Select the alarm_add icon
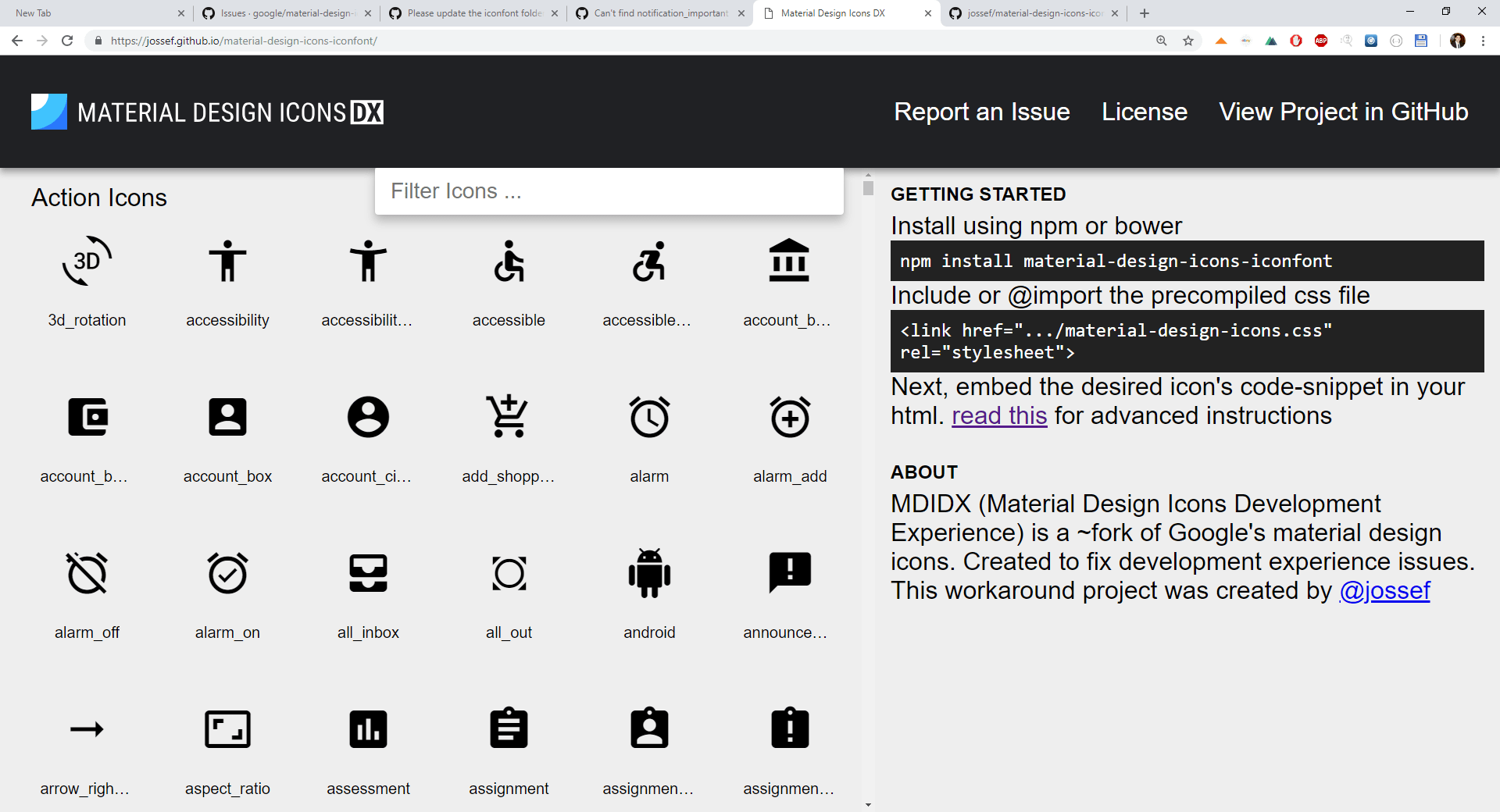The height and width of the screenshot is (812, 1500). [790, 416]
